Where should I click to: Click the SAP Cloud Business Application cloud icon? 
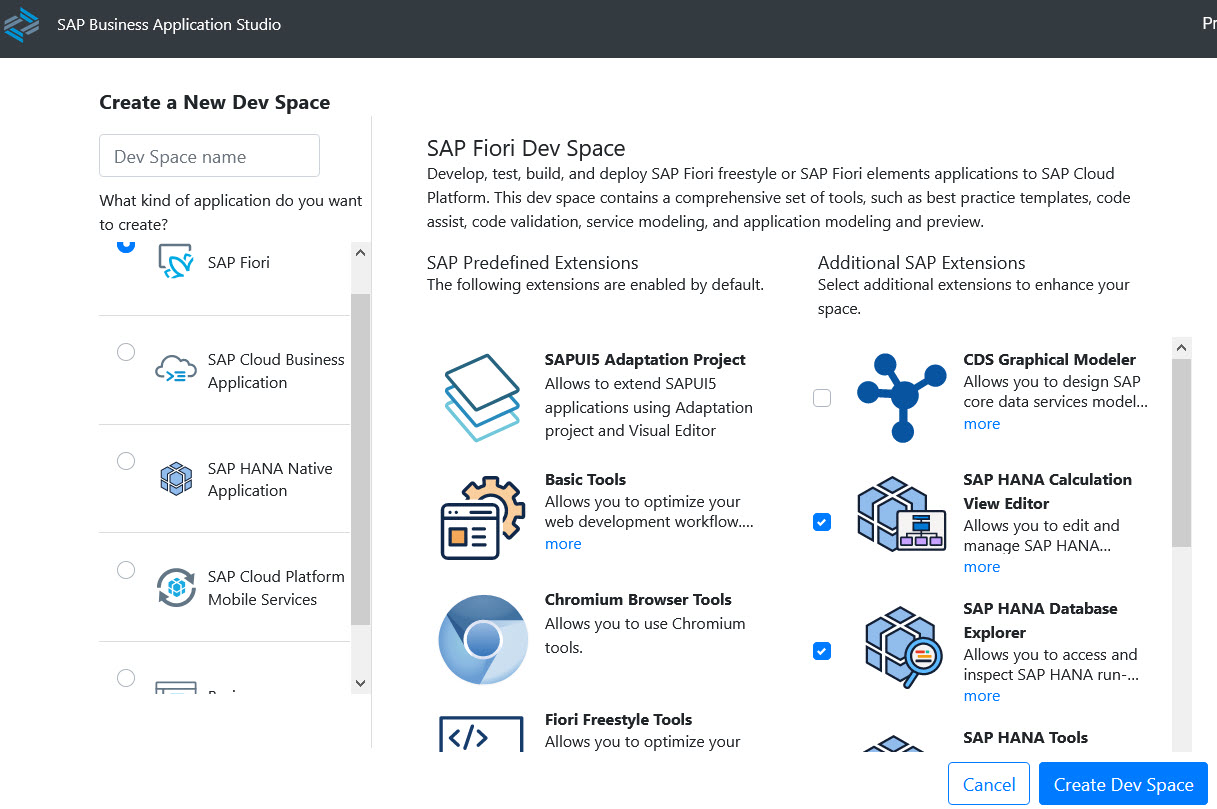coord(176,369)
